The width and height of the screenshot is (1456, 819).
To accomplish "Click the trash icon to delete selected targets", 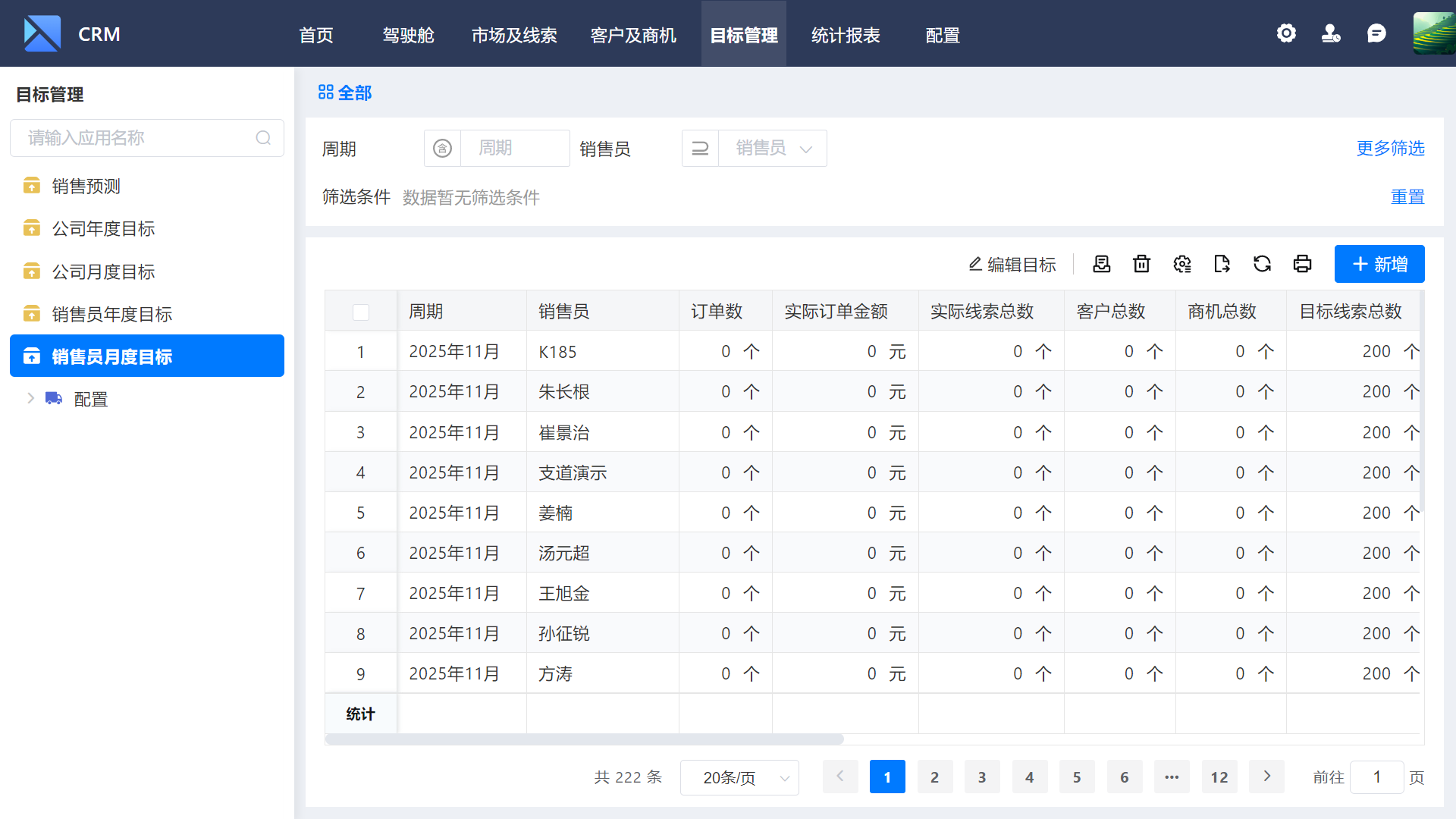I will coord(1141,264).
